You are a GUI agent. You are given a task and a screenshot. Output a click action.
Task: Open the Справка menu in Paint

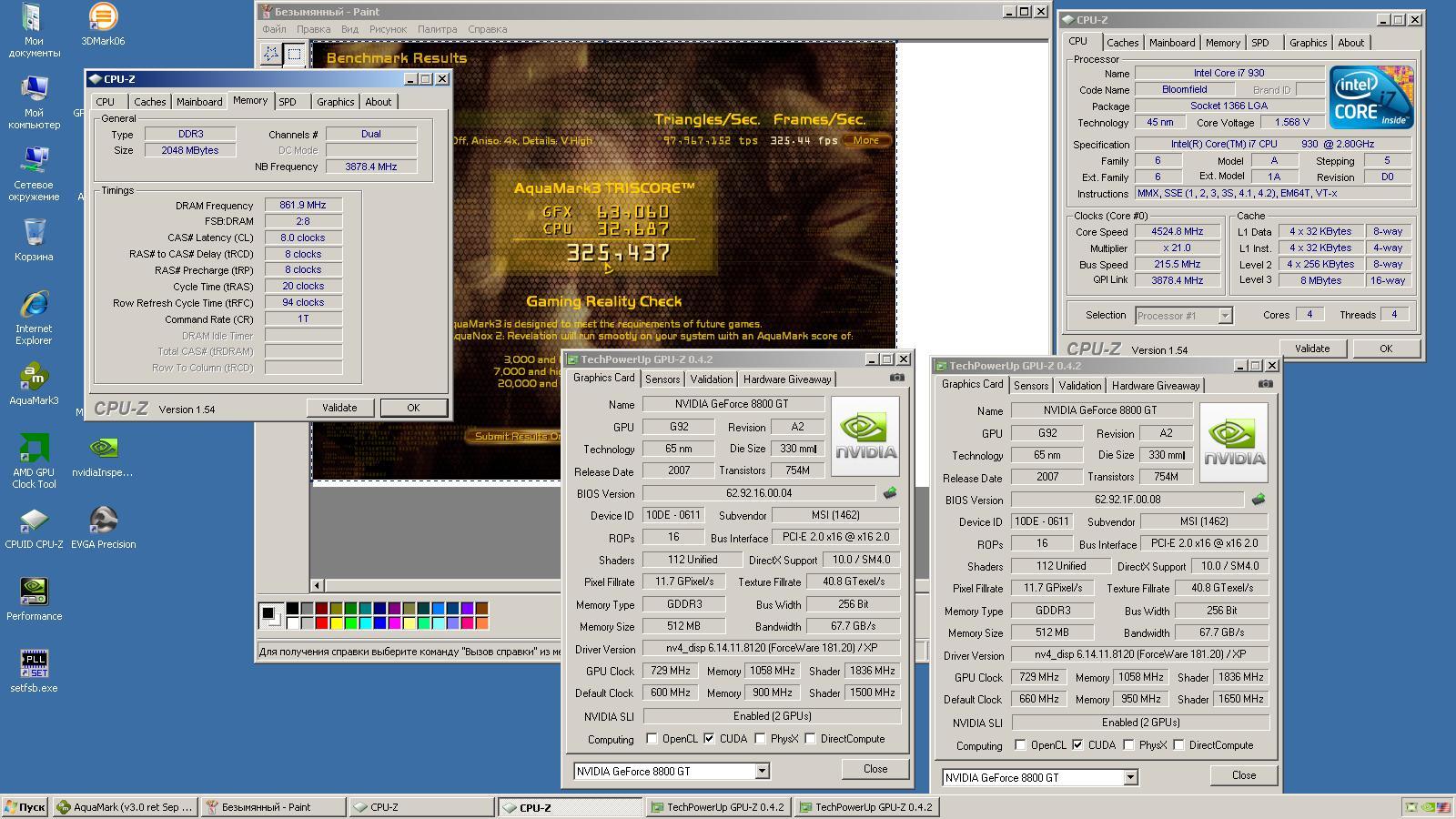pos(487,29)
